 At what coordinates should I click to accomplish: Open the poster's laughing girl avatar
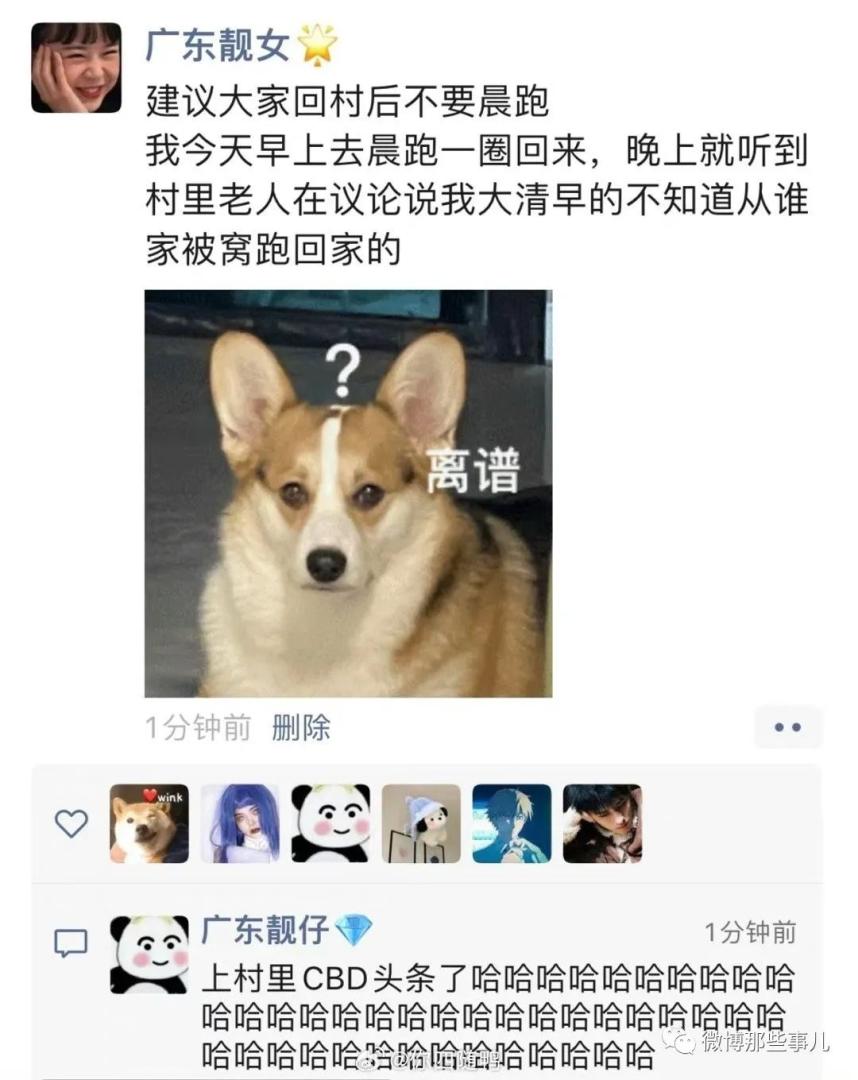point(76,68)
